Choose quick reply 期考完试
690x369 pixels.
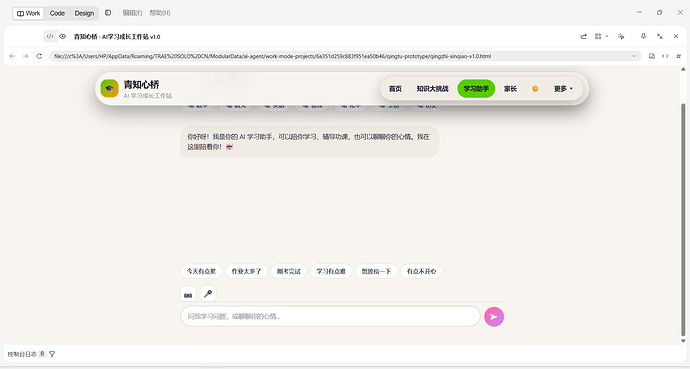point(289,271)
